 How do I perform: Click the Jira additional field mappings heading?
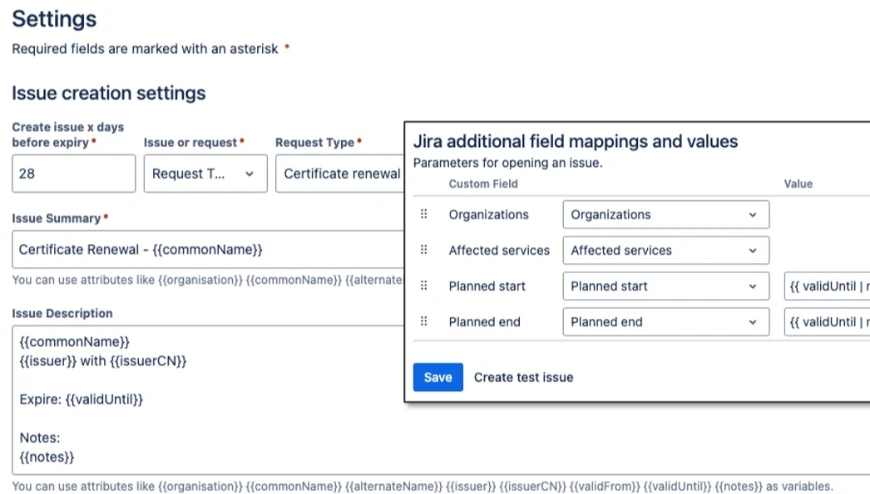[575, 142]
